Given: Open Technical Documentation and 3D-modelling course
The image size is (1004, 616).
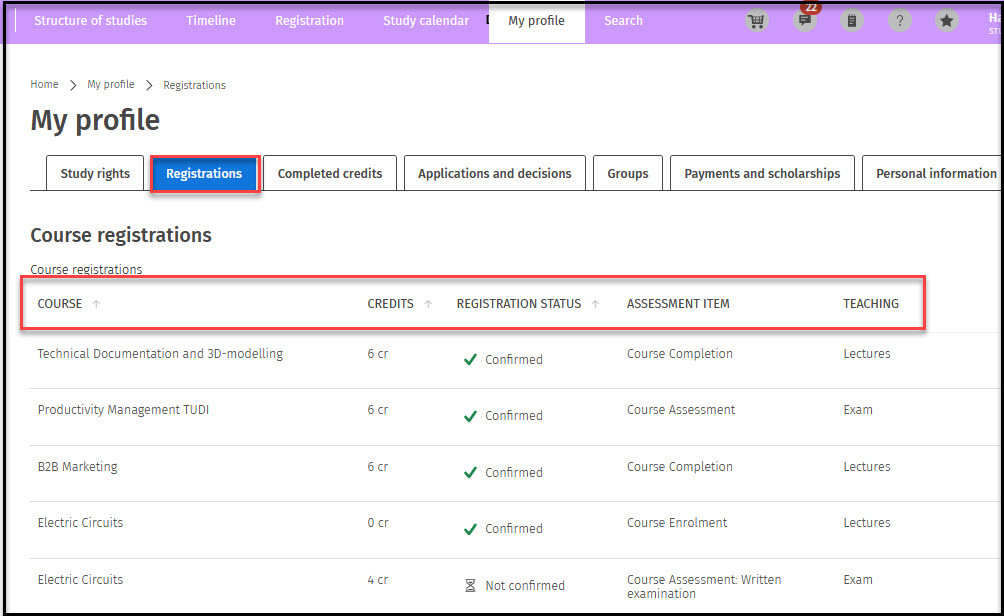Looking at the screenshot, I should click(x=160, y=354).
